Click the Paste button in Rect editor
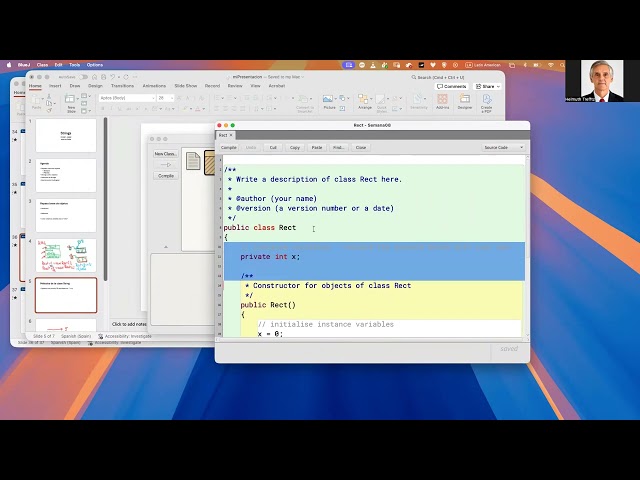The image size is (640, 480). point(317,147)
